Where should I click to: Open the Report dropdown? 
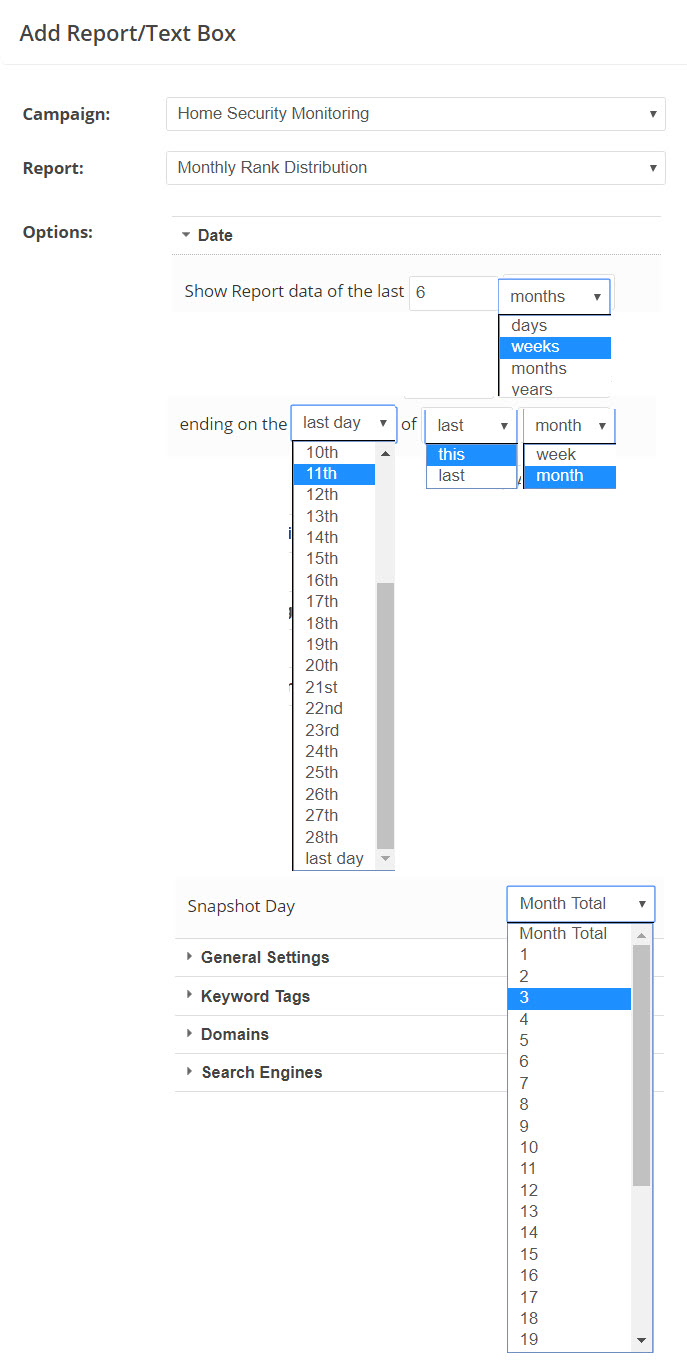pyautogui.click(x=415, y=168)
